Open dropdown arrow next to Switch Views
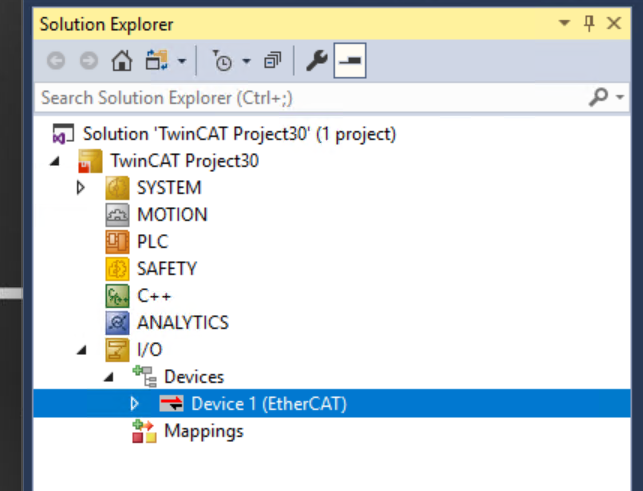The height and width of the screenshot is (491, 643). 182,61
